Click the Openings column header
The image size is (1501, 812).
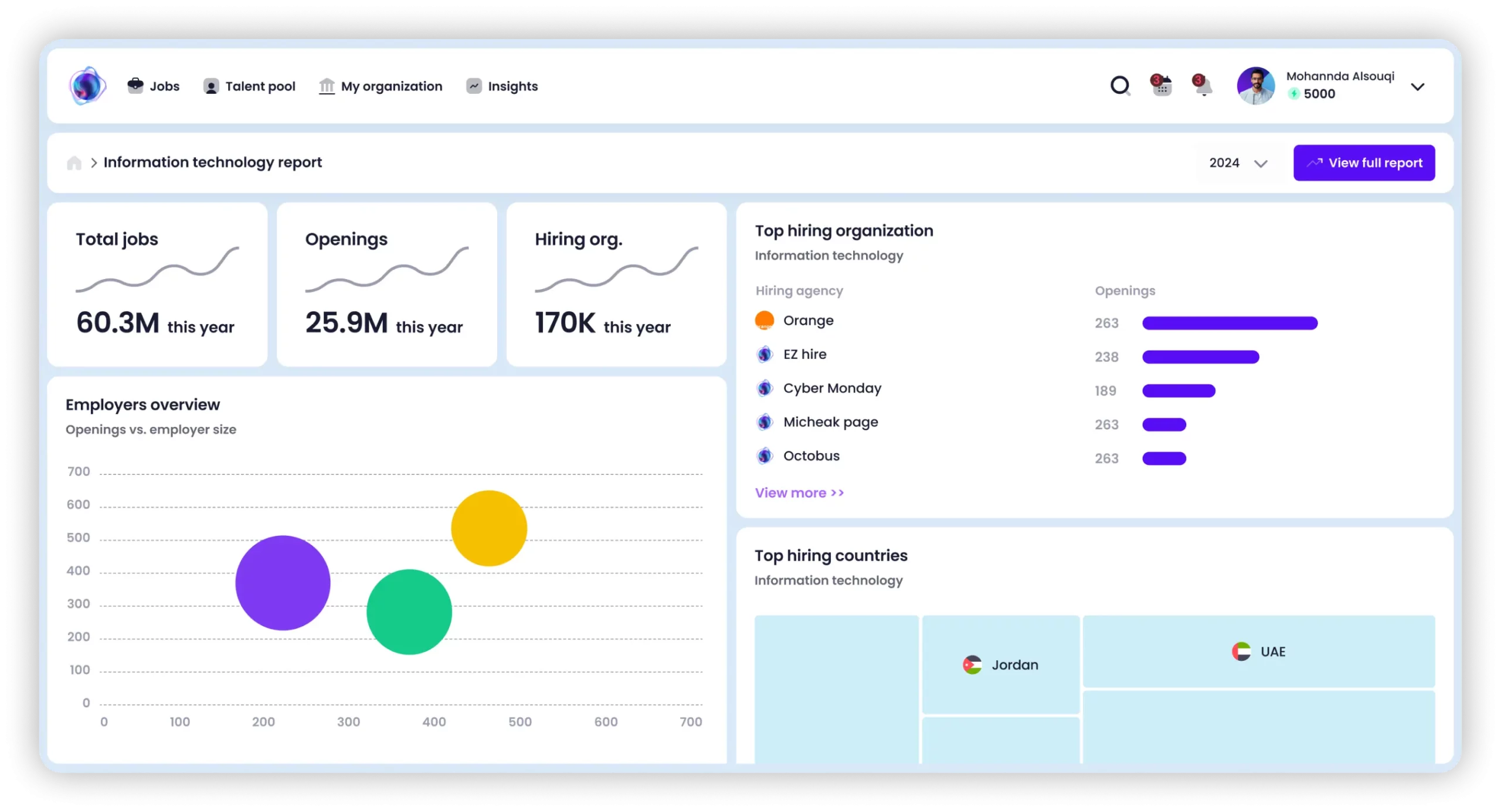(x=1125, y=291)
